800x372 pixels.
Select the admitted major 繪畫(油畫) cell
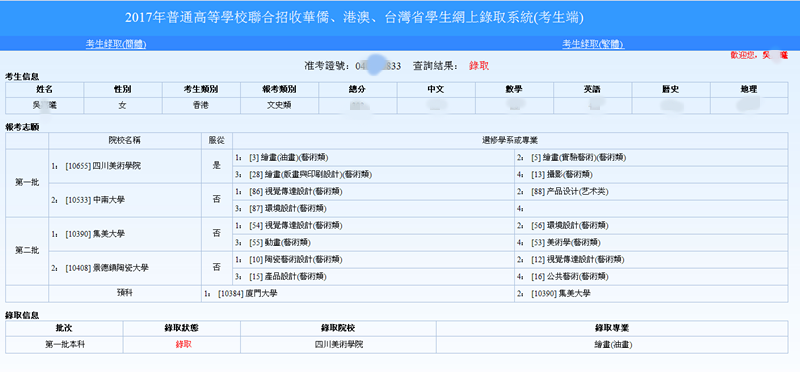pos(612,344)
